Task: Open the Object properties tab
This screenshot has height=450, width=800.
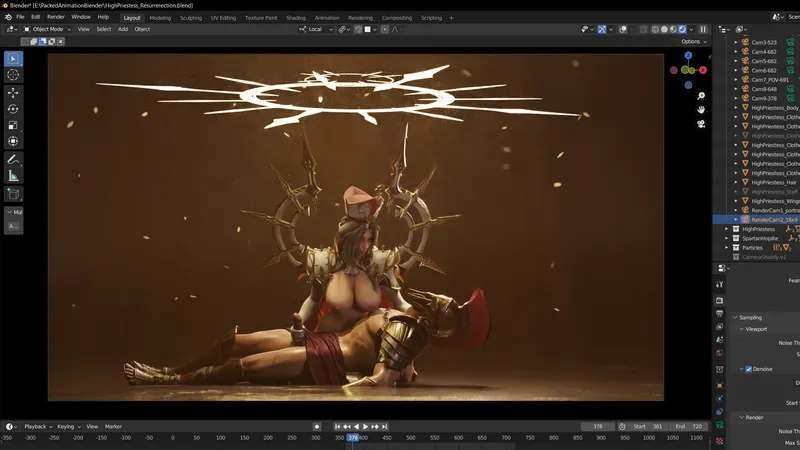Action: 719,386
